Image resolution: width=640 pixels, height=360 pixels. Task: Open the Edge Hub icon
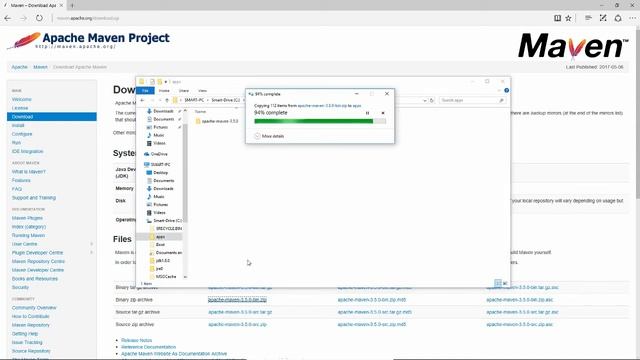click(x=588, y=18)
